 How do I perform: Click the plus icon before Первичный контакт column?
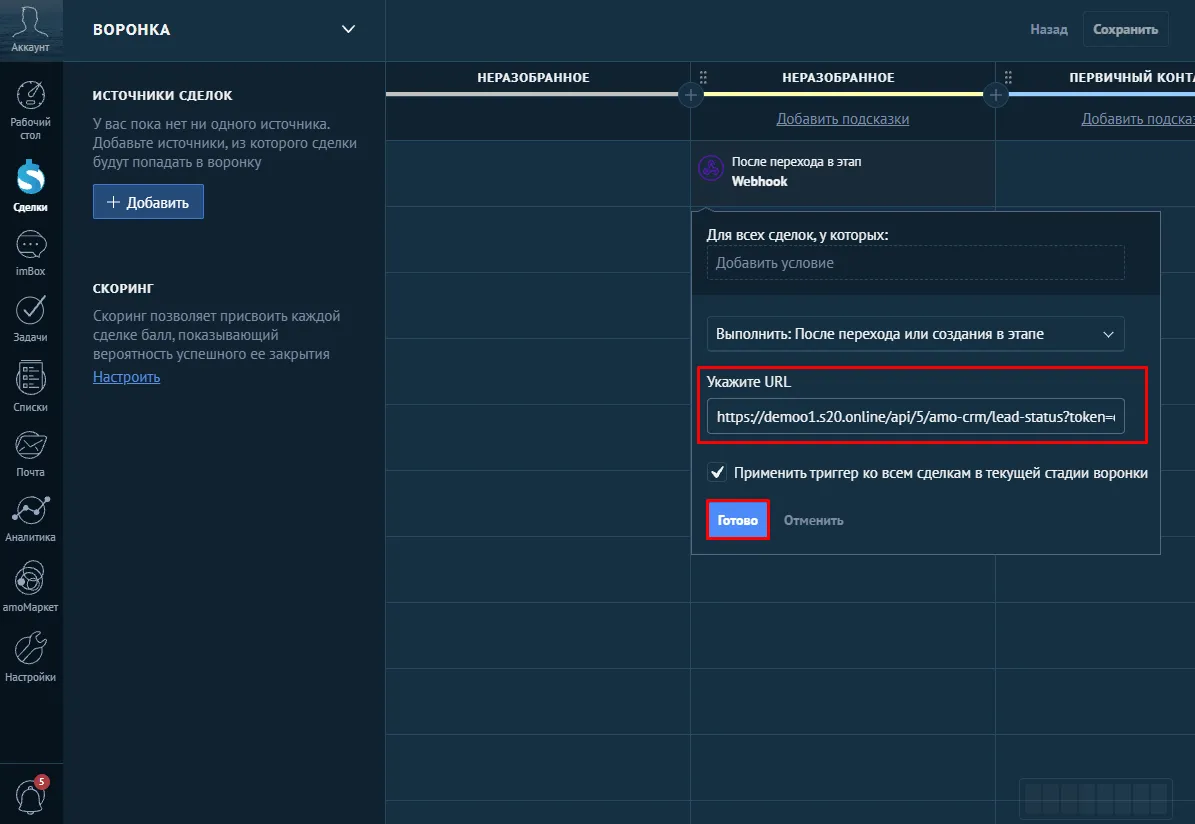(995, 95)
